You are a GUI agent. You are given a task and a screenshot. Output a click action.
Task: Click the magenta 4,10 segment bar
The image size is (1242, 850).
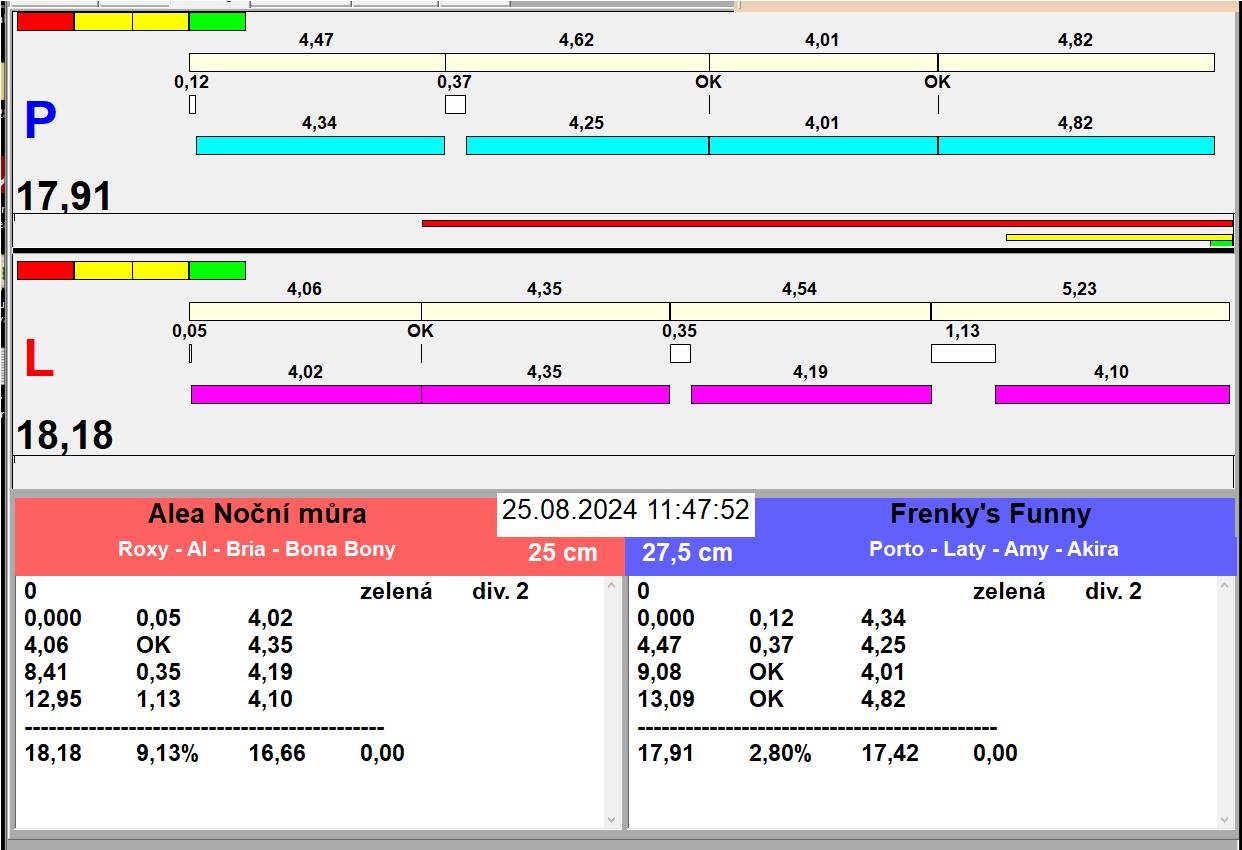click(x=1112, y=394)
